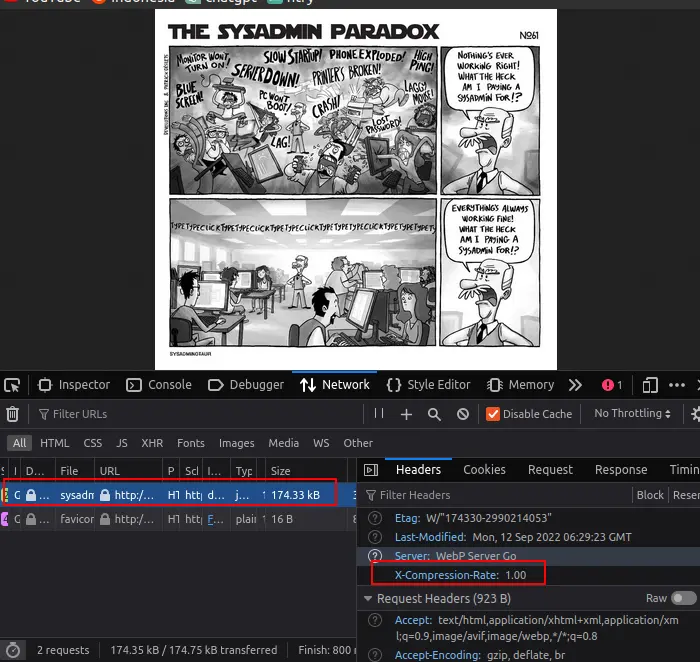Click the Server header link
Image resolution: width=700 pixels, height=662 pixels.
pos(412,556)
